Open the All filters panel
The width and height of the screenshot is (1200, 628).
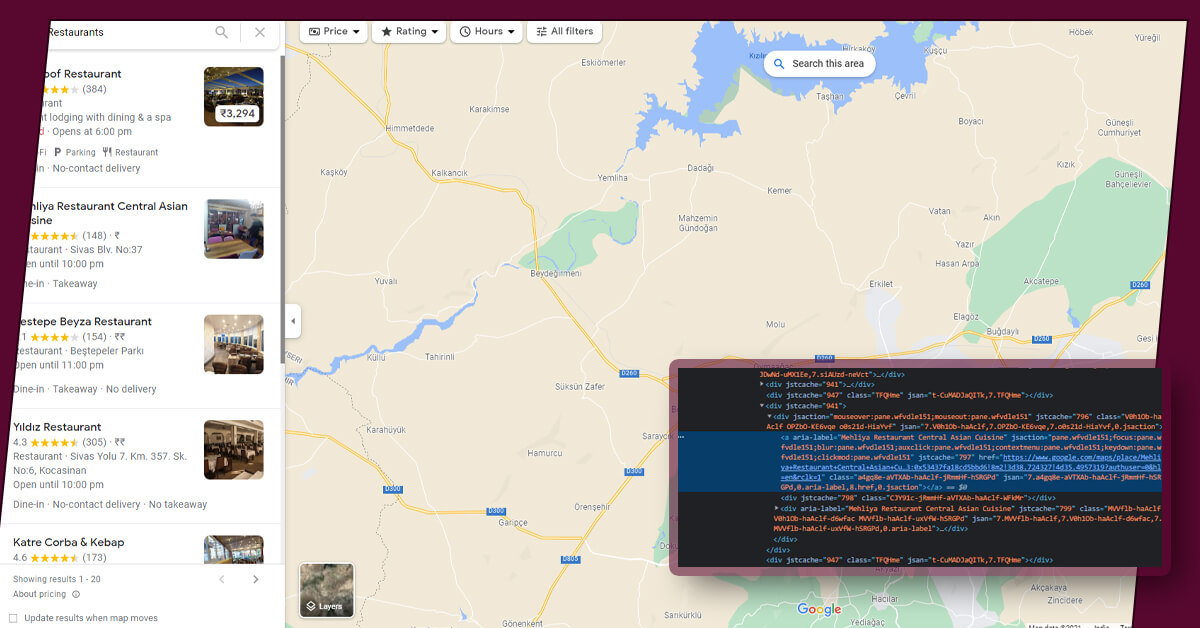tap(565, 32)
